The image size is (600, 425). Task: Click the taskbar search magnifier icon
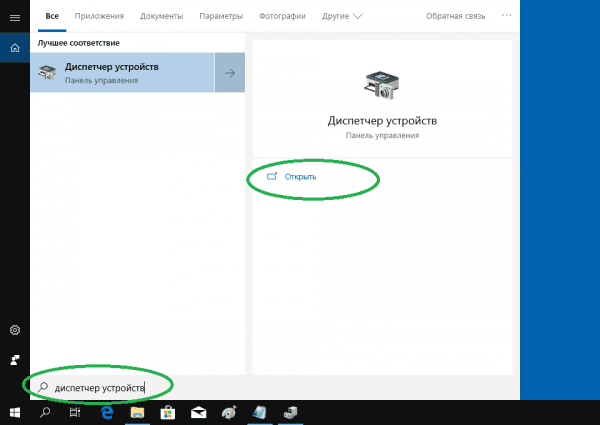tap(45, 412)
